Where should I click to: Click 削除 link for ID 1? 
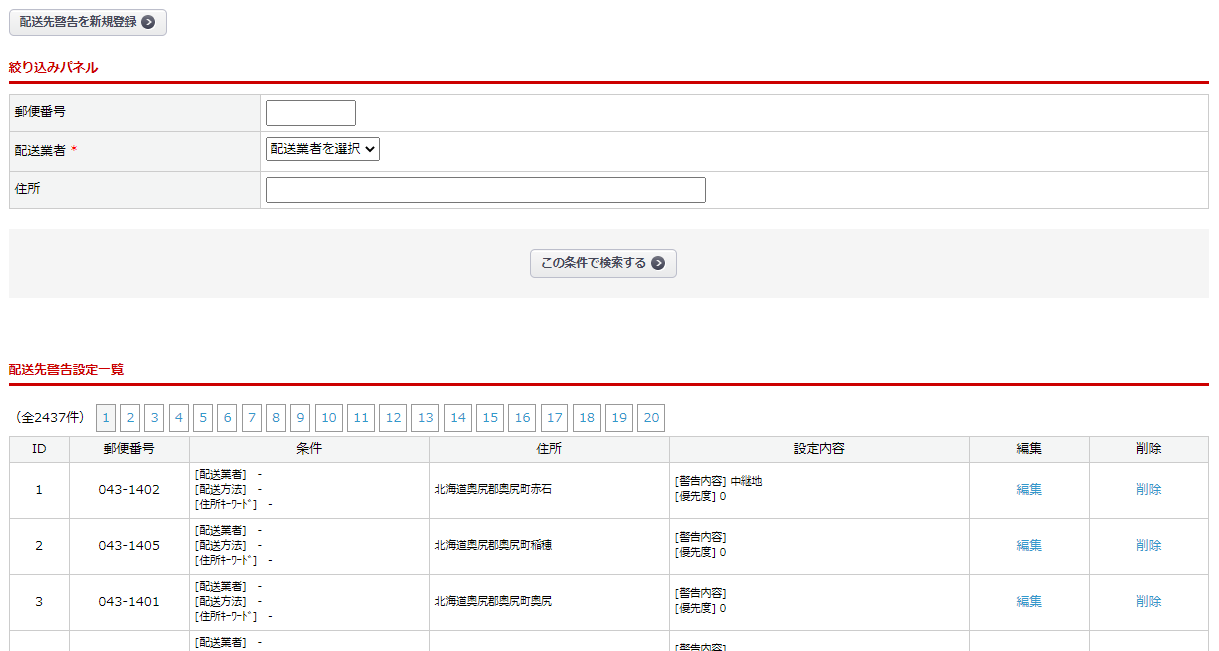[x=1148, y=490]
